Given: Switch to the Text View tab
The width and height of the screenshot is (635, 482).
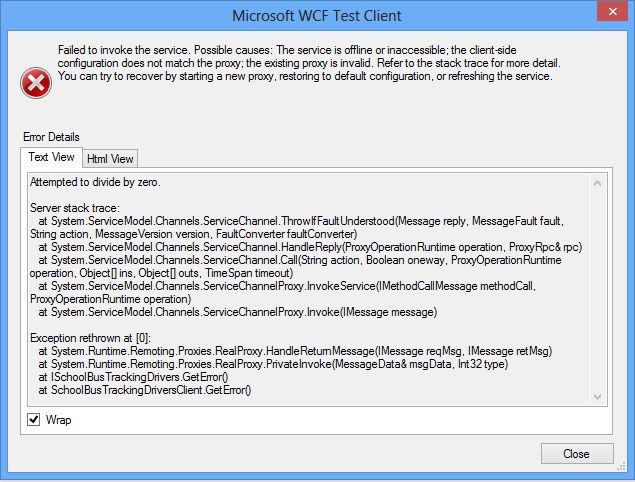Looking at the screenshot, I should 51,157.
